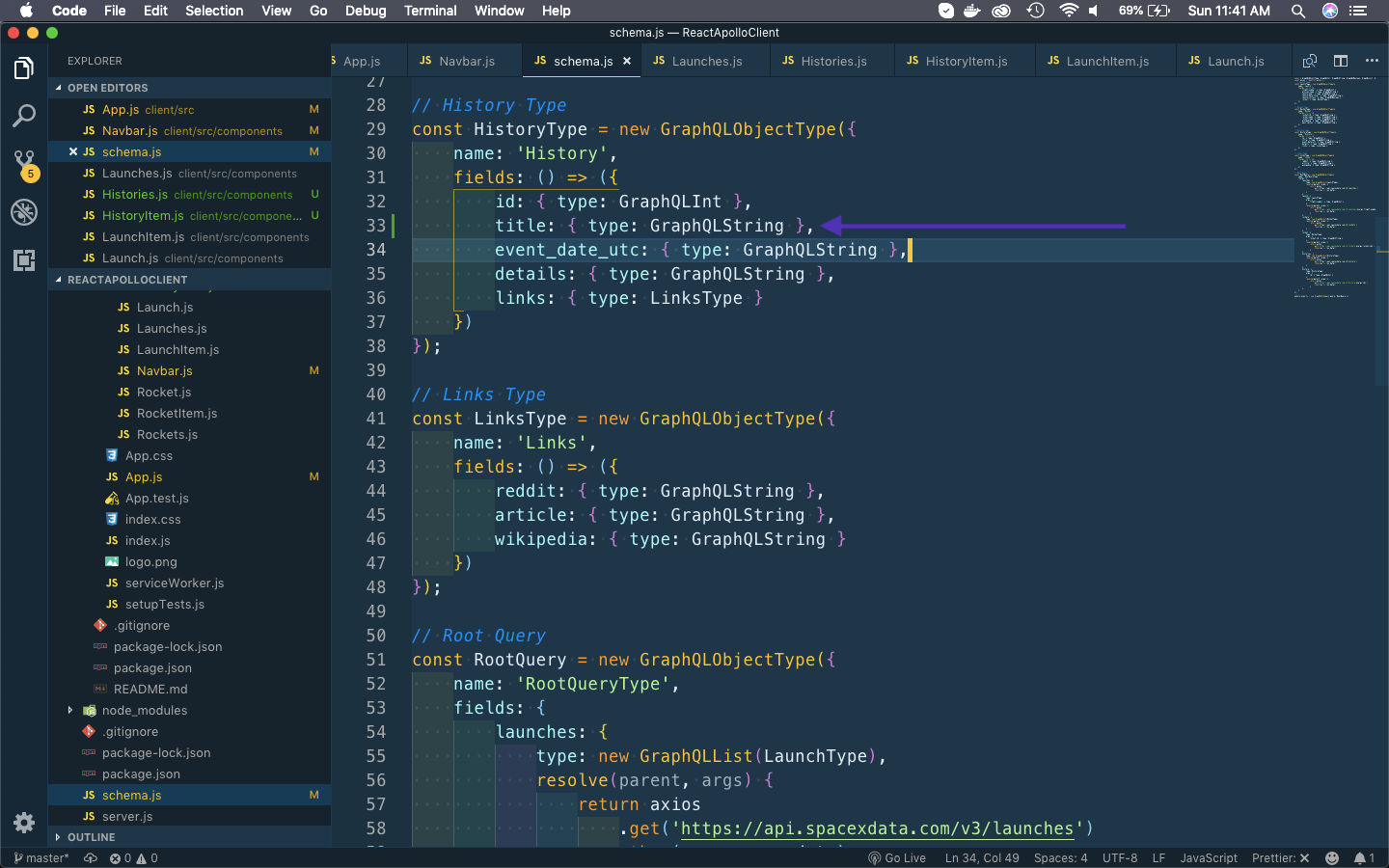This screenshot has width=1389, height=868.
Task: Open the notifications bell
Action: click(x=1364, y=858)
